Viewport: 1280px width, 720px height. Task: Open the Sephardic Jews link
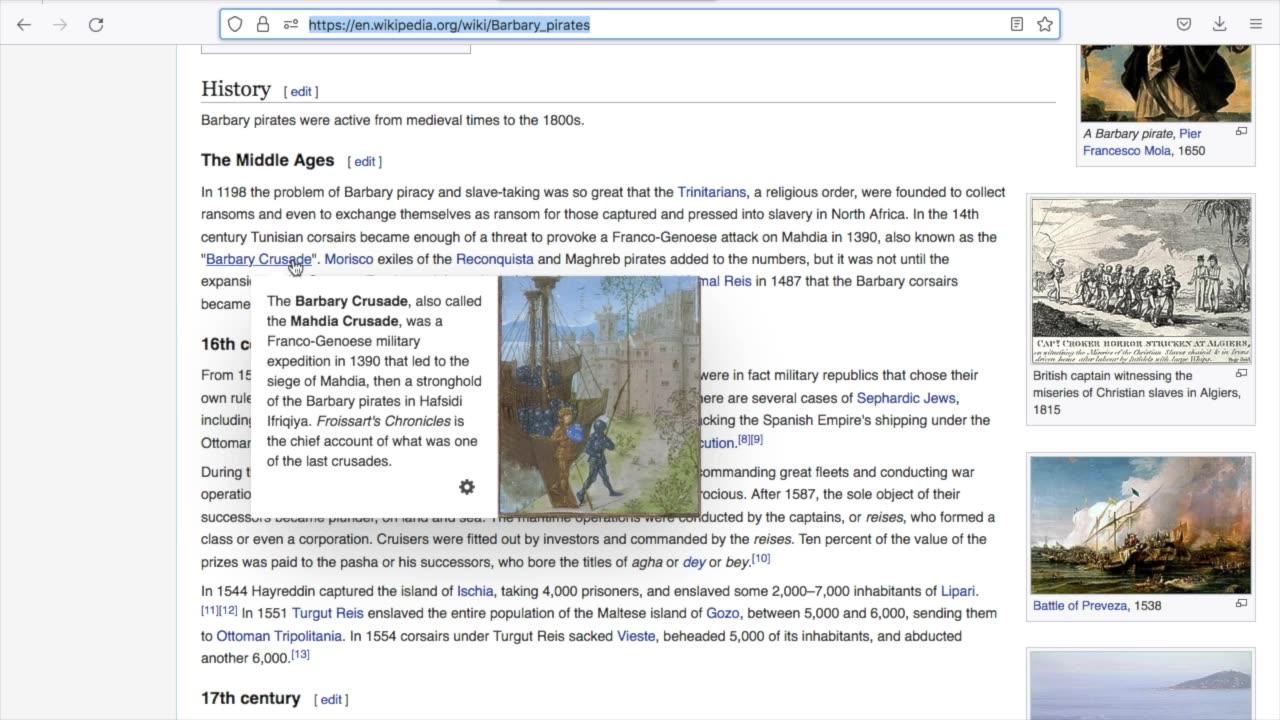(x=906, y=398)
